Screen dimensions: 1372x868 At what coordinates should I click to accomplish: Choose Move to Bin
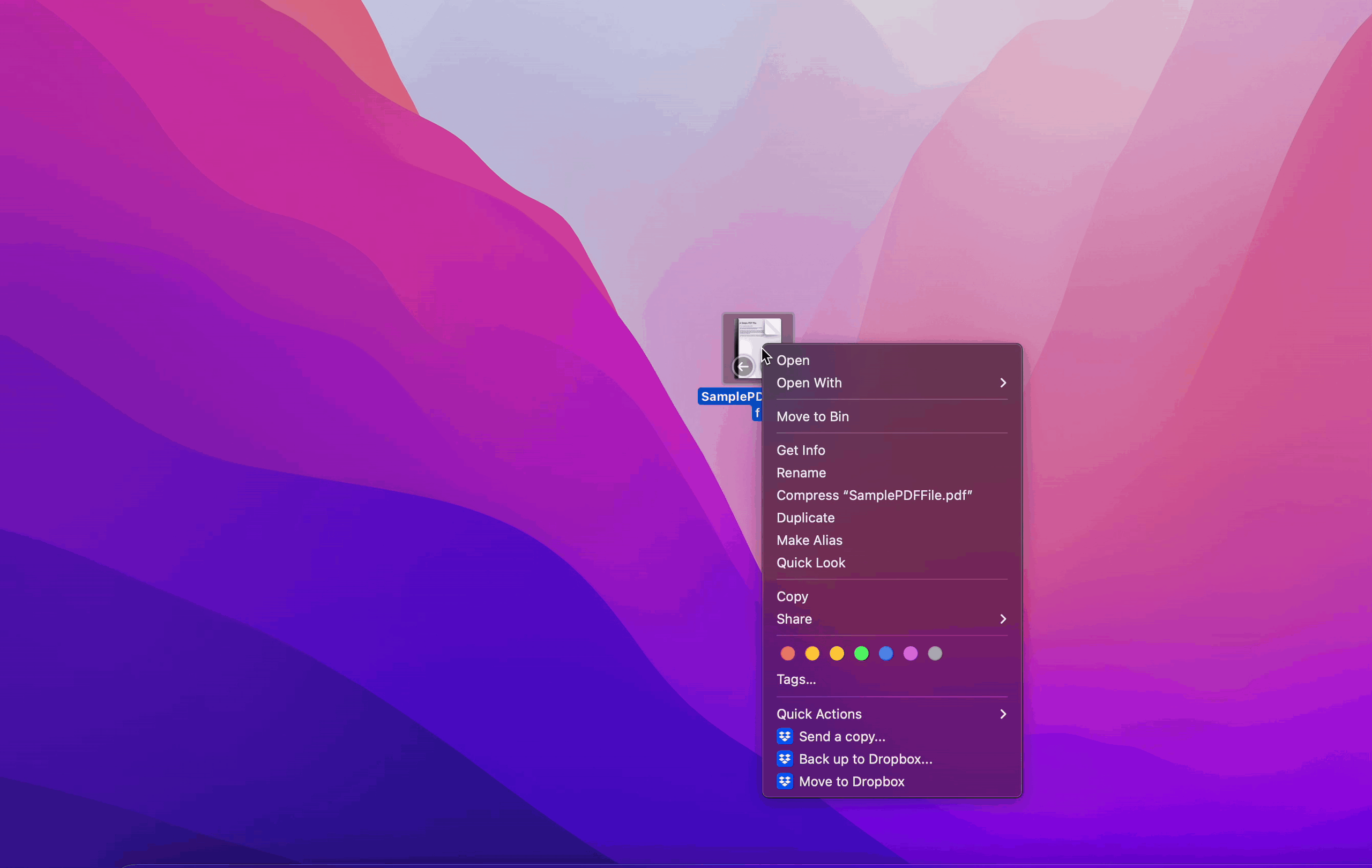click(x=812, y=416)
